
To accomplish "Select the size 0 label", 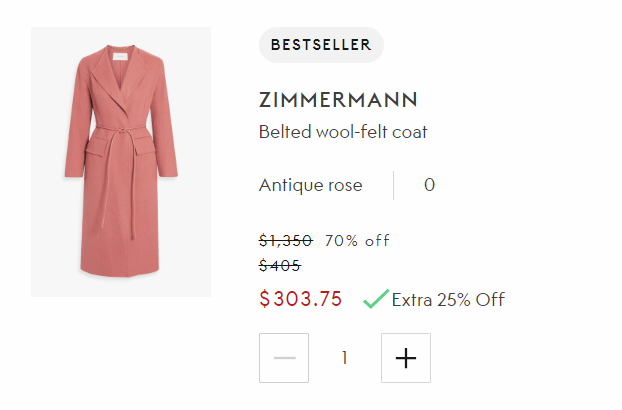I will 429,185.
